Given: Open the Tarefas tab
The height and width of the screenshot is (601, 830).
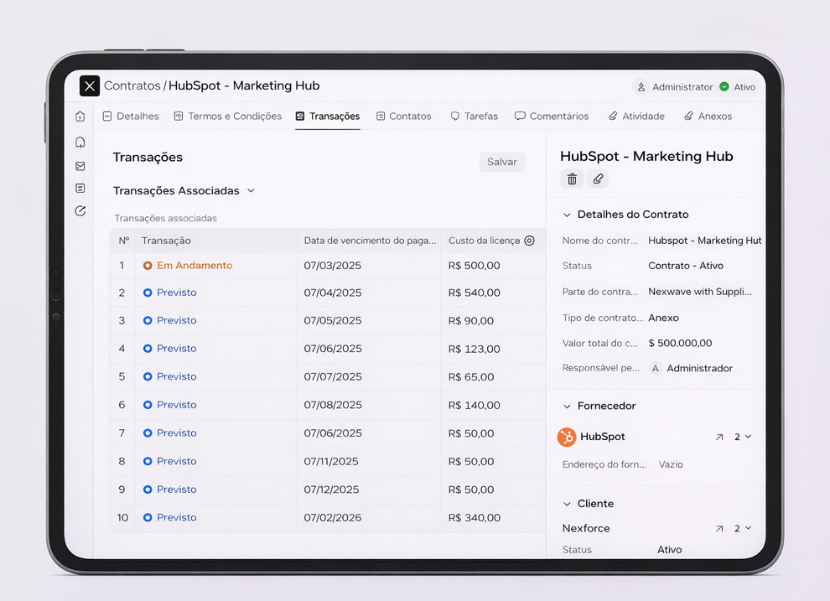Looking at the screenshot, I should (474, 116).
